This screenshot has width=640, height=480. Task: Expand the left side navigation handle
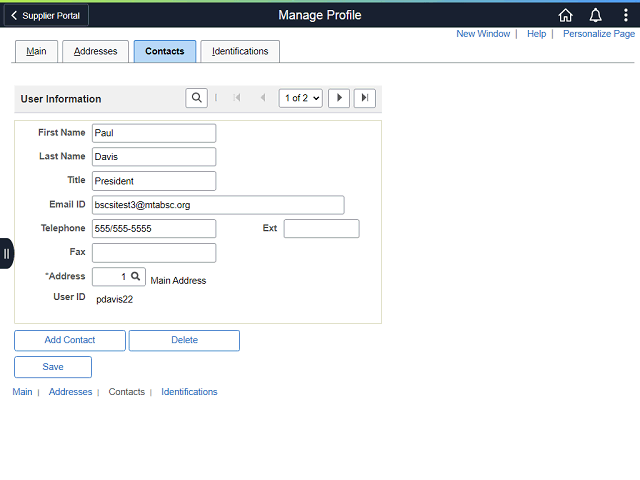7,253
